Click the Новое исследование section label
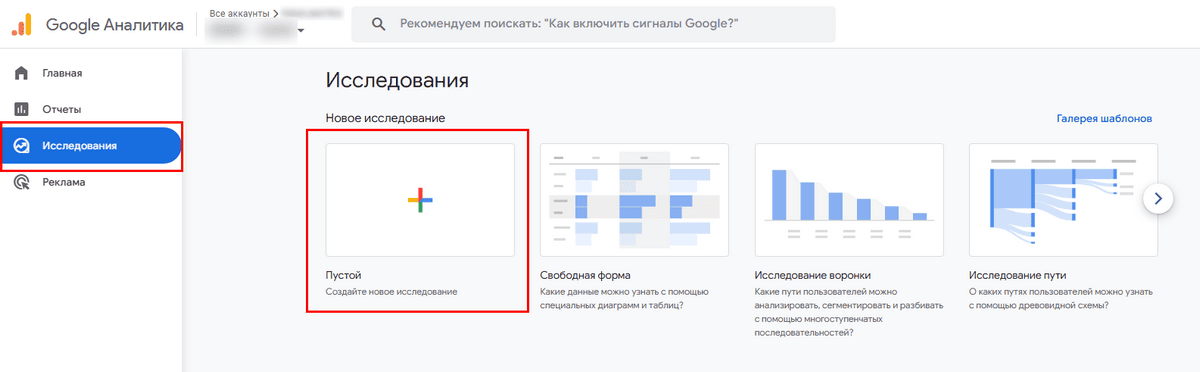Image resolution: width=1200 pixels, height=372 pixels. (385, 118)
